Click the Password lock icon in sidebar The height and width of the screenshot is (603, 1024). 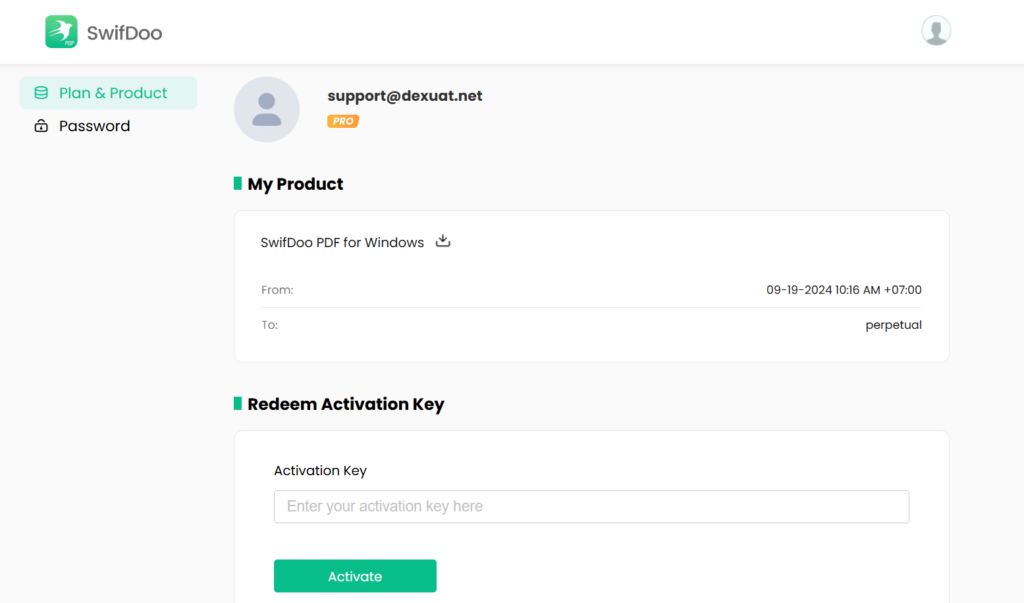[41, 126]
